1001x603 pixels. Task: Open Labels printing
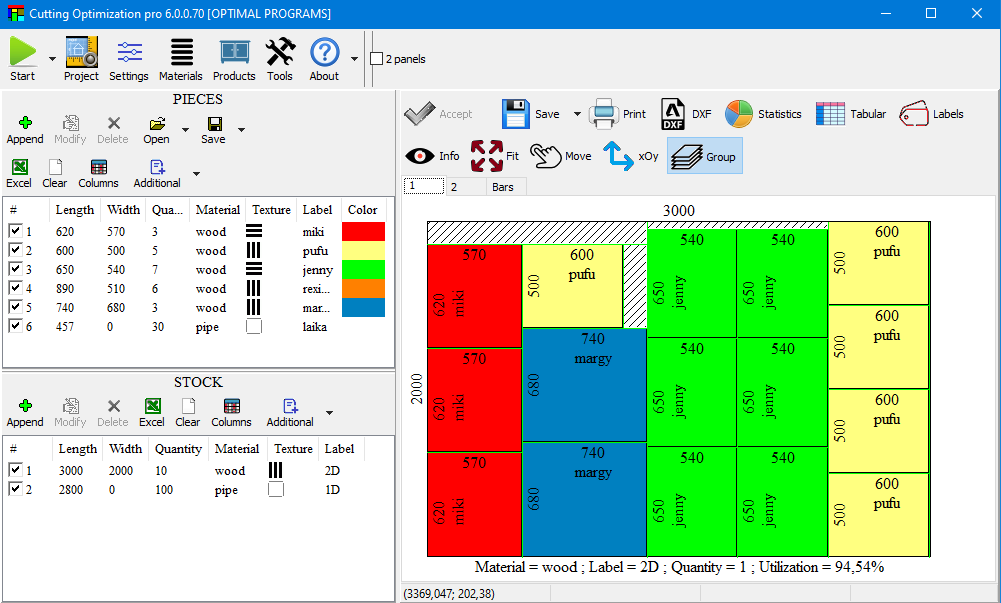tap(931, 114)
